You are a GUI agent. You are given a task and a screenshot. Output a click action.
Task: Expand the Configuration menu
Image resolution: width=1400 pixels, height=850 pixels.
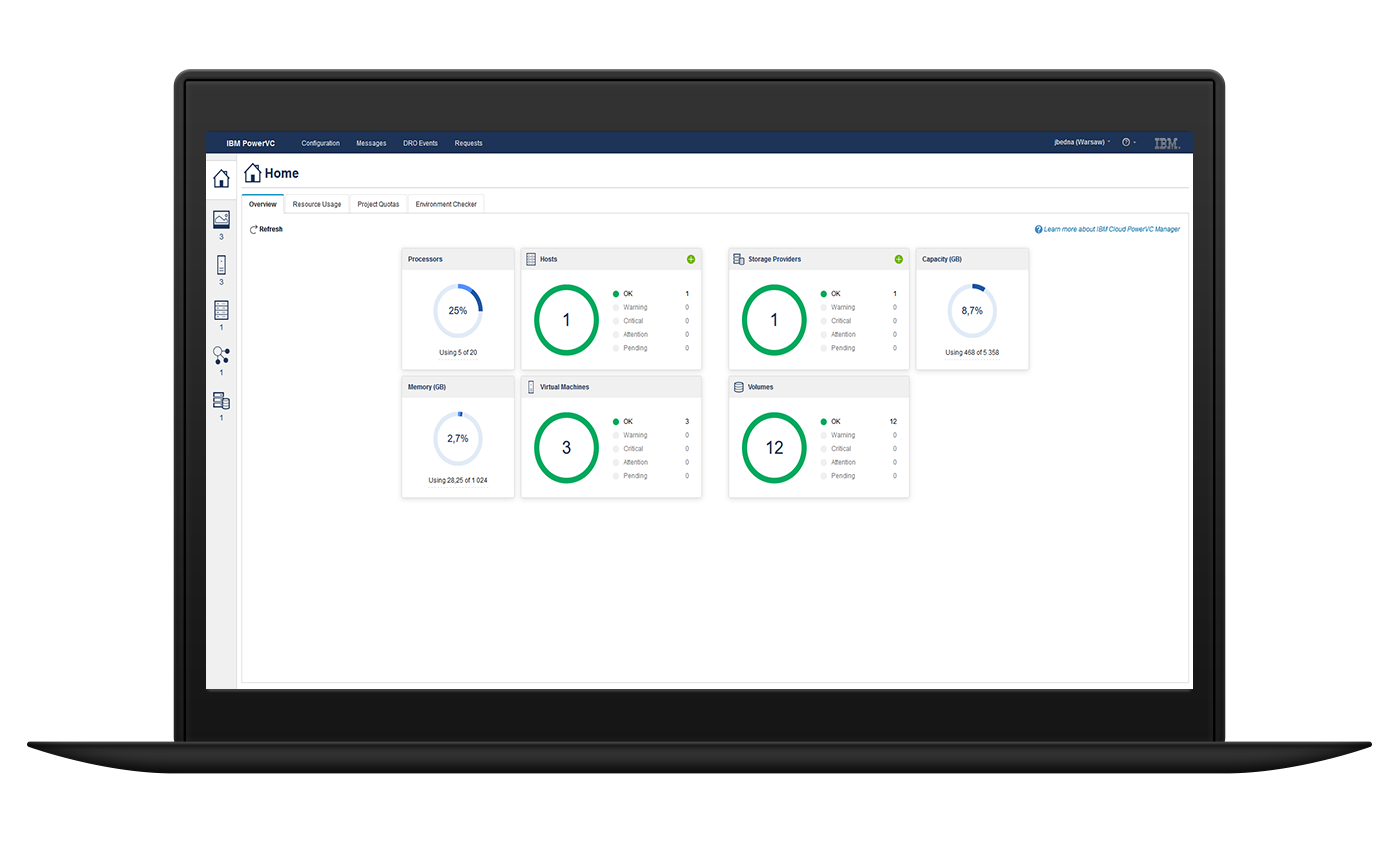click(320, 142)
